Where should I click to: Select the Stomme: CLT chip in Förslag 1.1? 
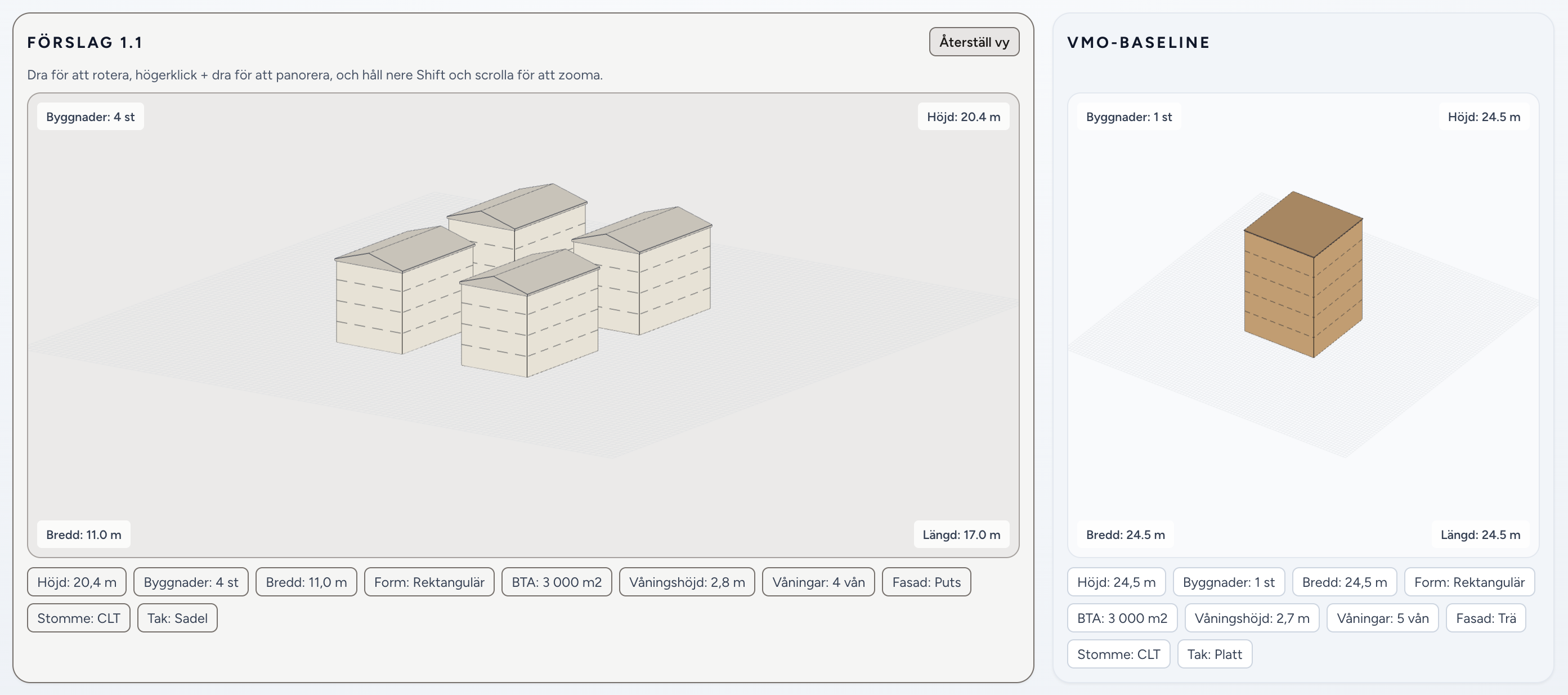79,618
